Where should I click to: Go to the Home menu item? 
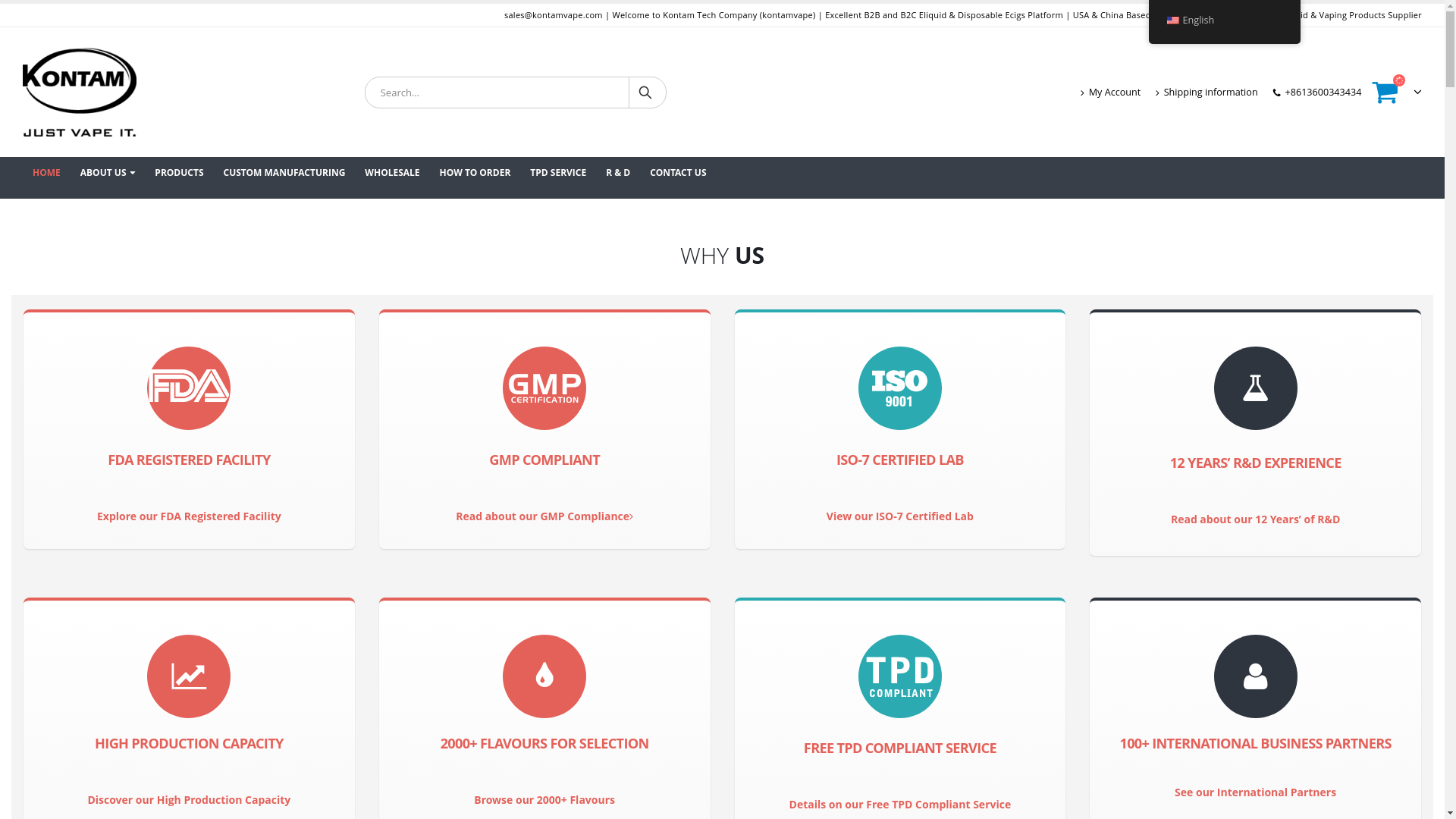point(46,173)
